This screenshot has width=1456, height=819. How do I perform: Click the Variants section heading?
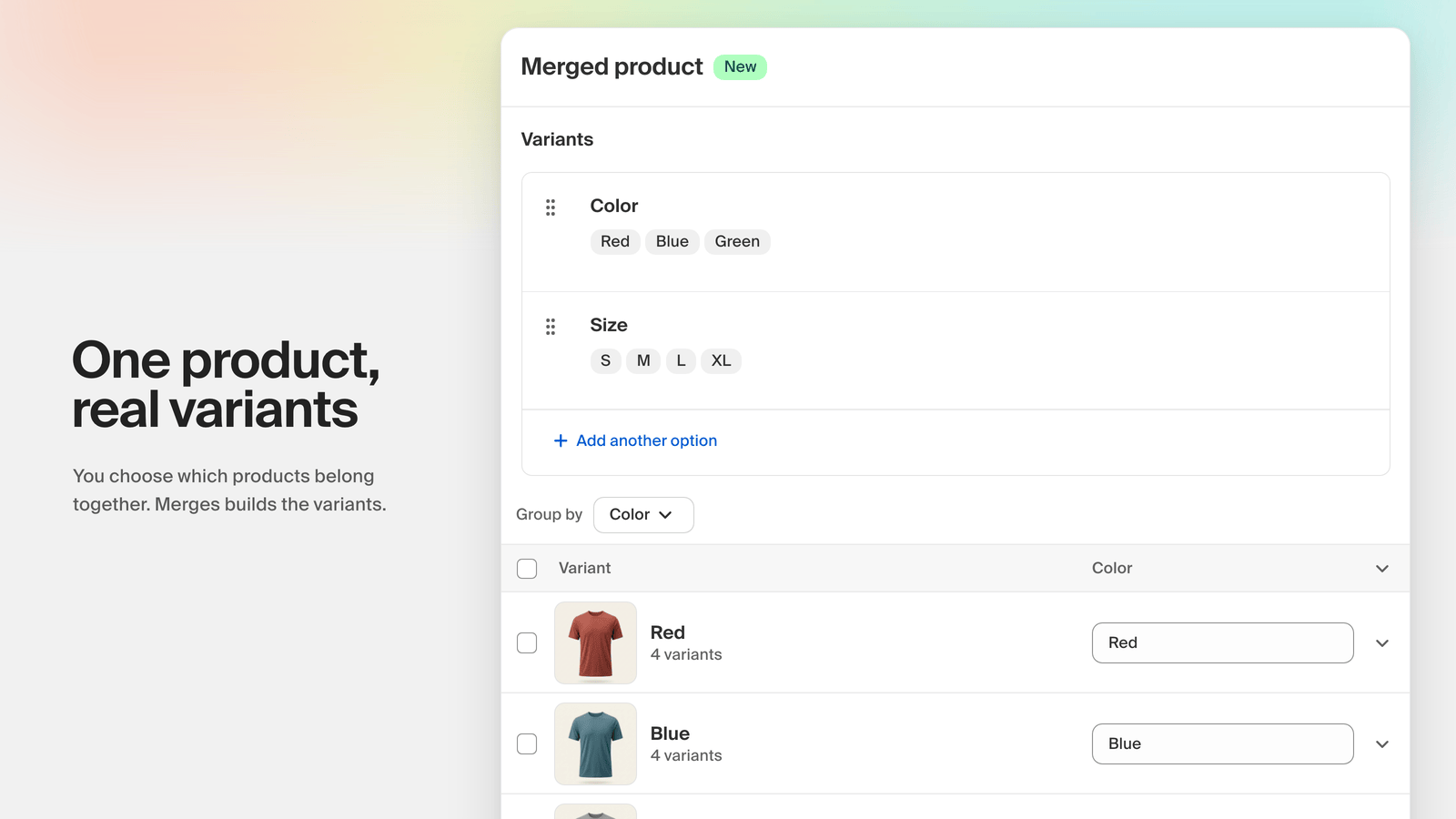(557, 139)
